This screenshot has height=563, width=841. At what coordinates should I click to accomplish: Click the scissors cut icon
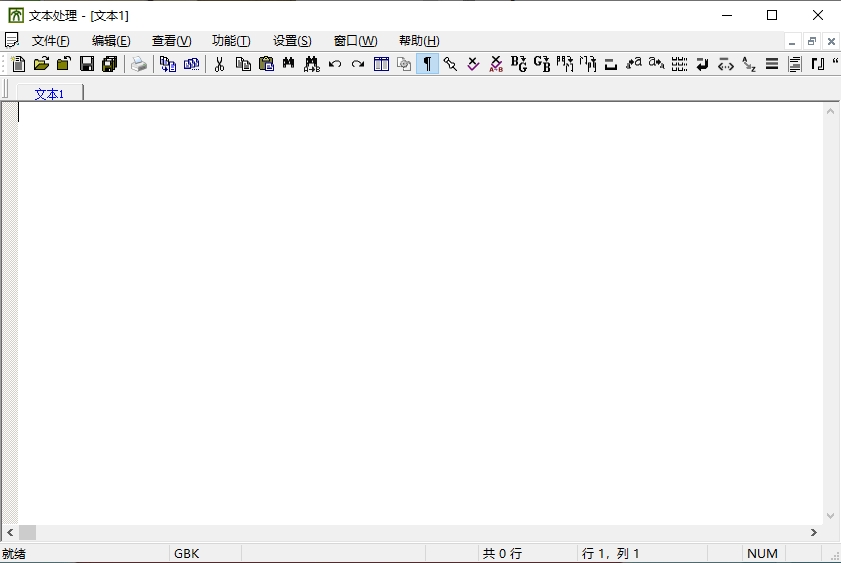(x=219, y=64)
